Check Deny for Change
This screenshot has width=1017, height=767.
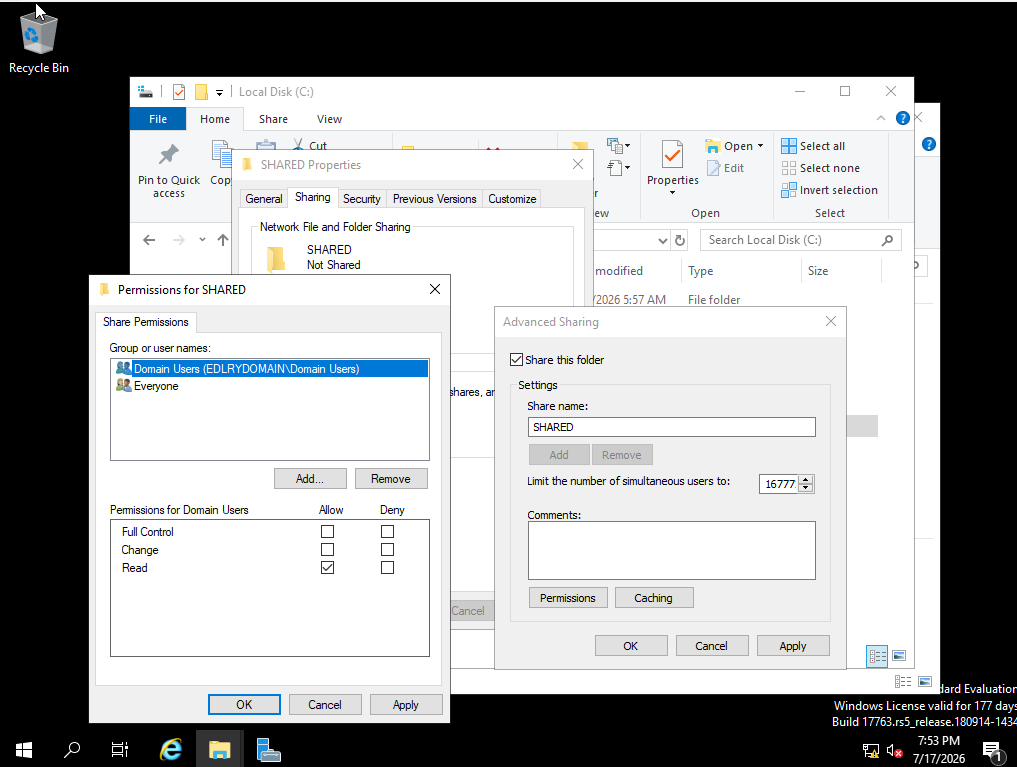point(387,550)
